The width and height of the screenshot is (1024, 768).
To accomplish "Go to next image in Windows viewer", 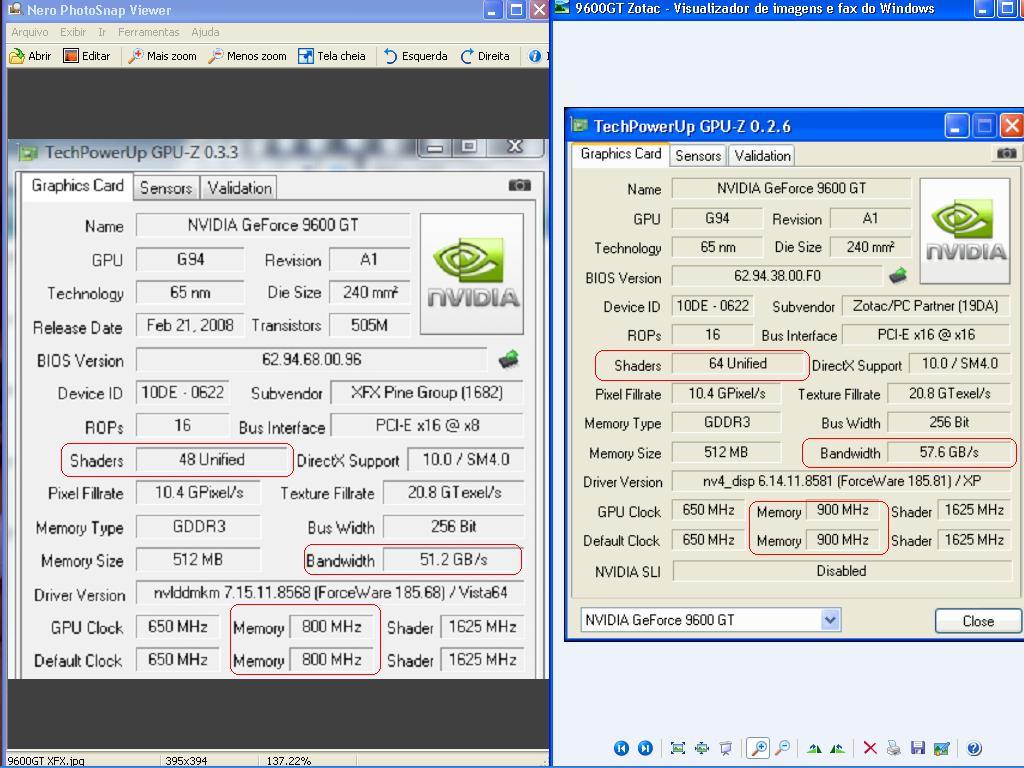I will click(645, 748).
